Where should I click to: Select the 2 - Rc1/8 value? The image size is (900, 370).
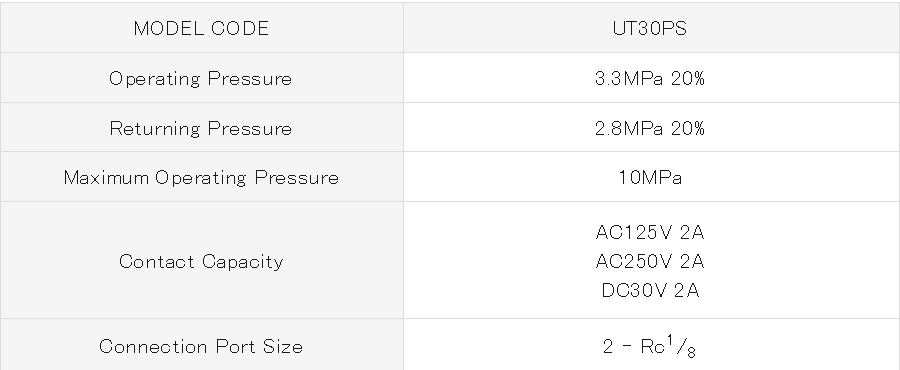[x=649, y=346]
